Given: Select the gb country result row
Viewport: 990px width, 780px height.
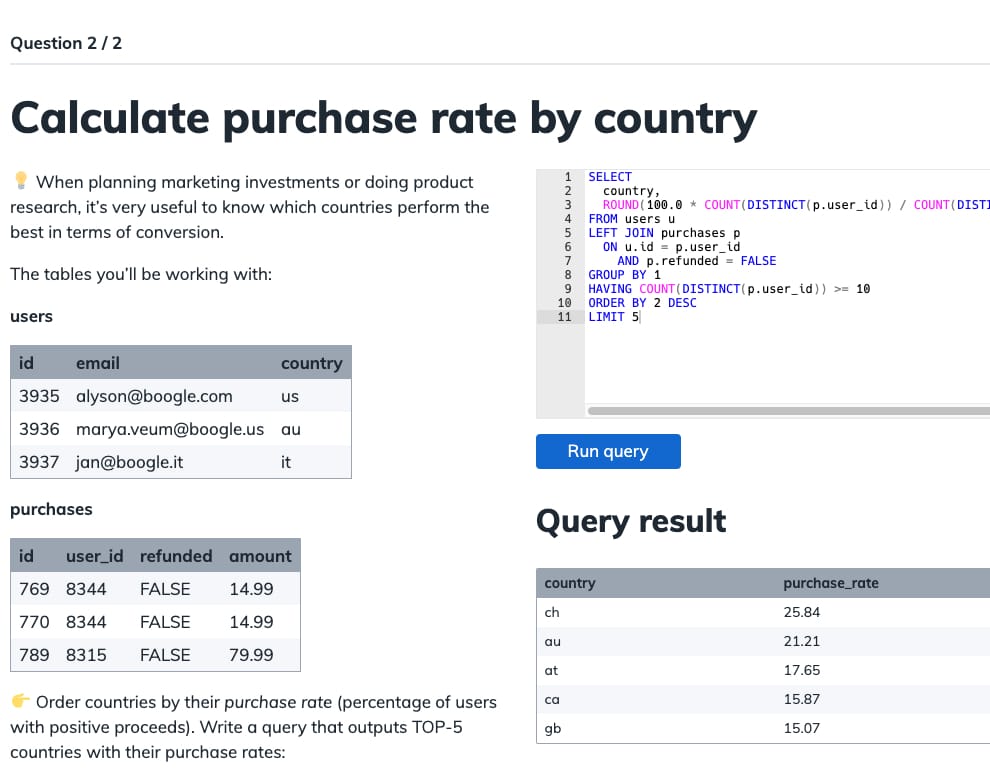Looking at the screenshot, I should tap(552, 728).
